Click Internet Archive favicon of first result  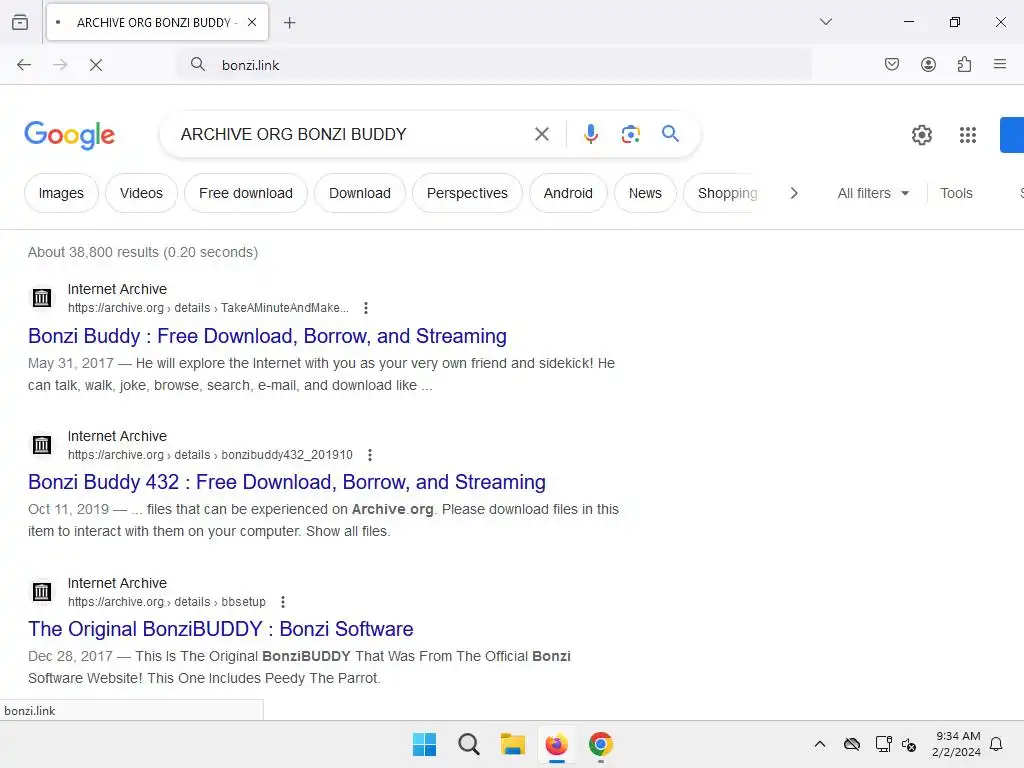click(x=42, y=298)
